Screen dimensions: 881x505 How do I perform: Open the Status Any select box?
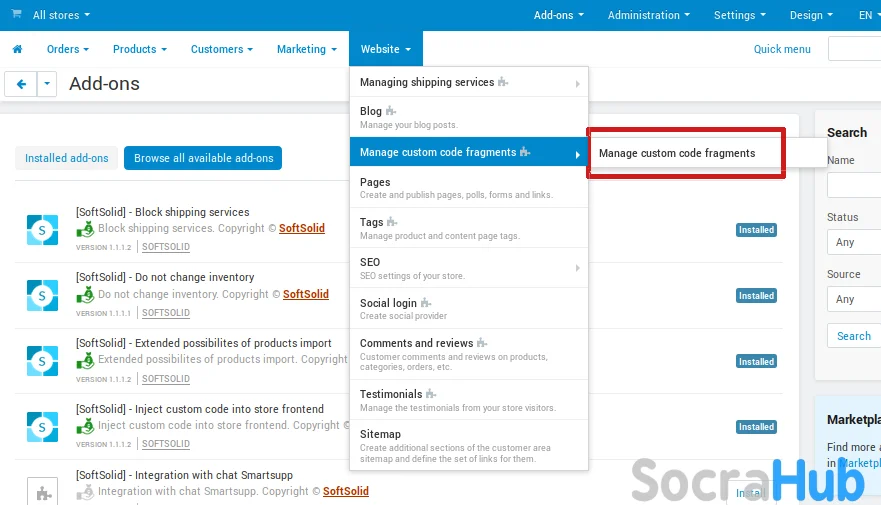pyautogui.click(x=854, y=242)
